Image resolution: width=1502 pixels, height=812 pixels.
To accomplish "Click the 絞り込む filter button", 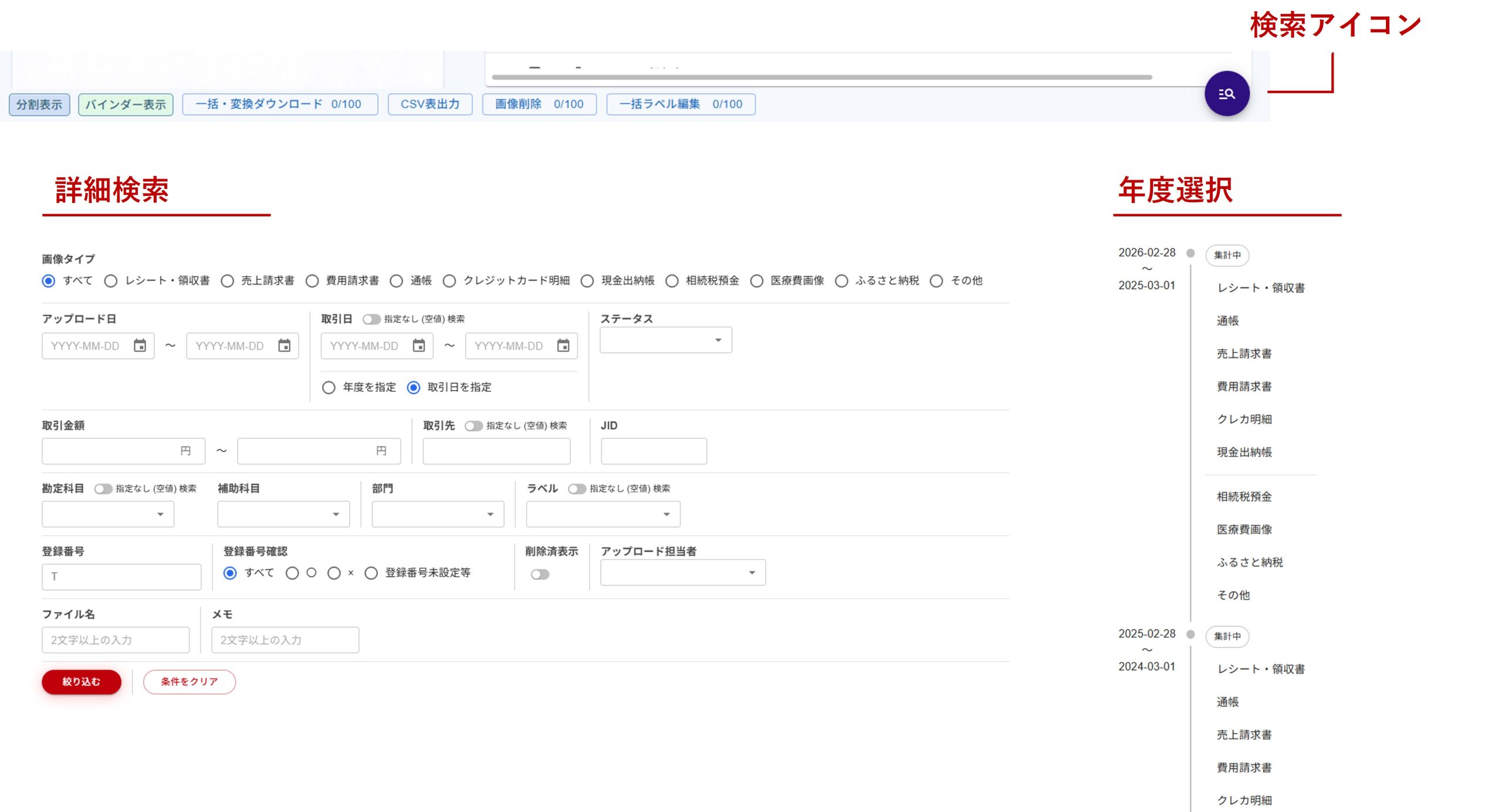I will coord(81,682).
